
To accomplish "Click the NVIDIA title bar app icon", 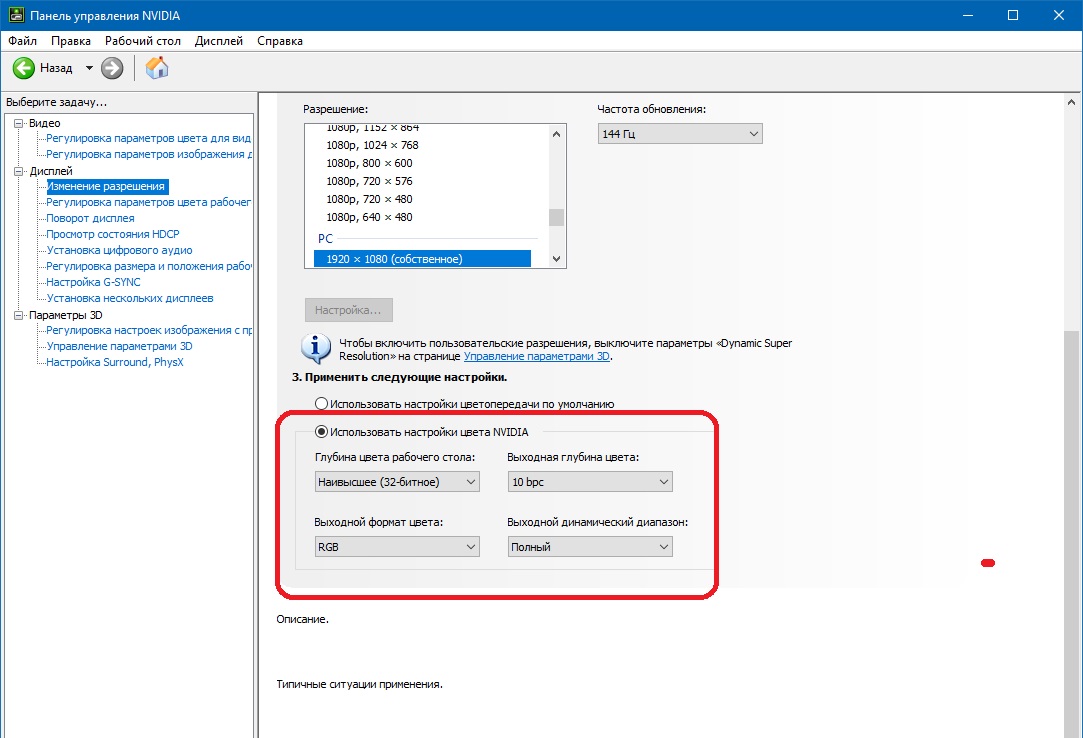I will pyautogui.click(x=15, y=15).
